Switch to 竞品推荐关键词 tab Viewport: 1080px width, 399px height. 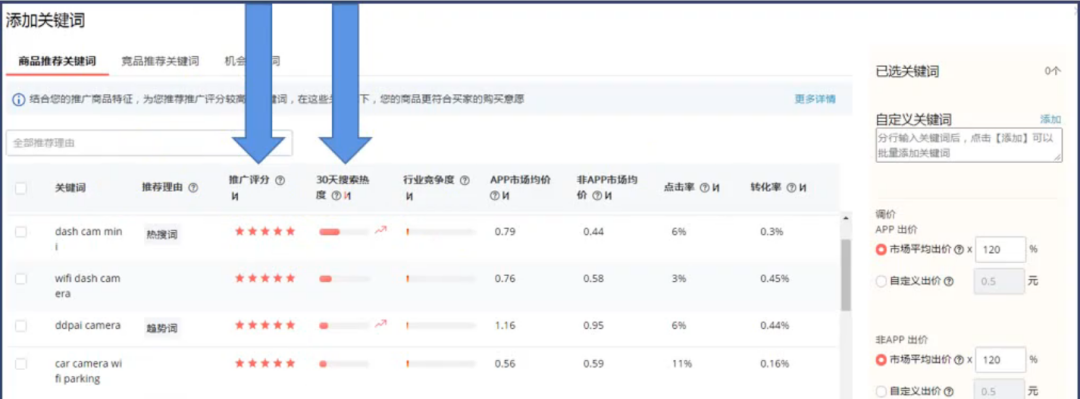[160, 61]
